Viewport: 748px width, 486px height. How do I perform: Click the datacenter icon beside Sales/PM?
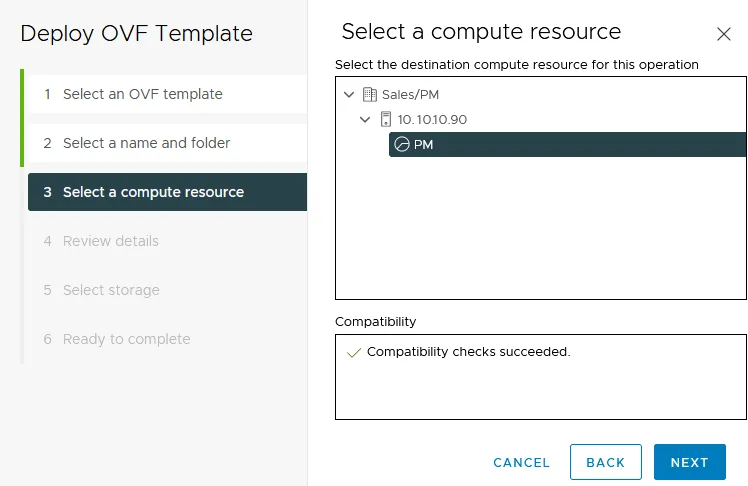point(370,95)
